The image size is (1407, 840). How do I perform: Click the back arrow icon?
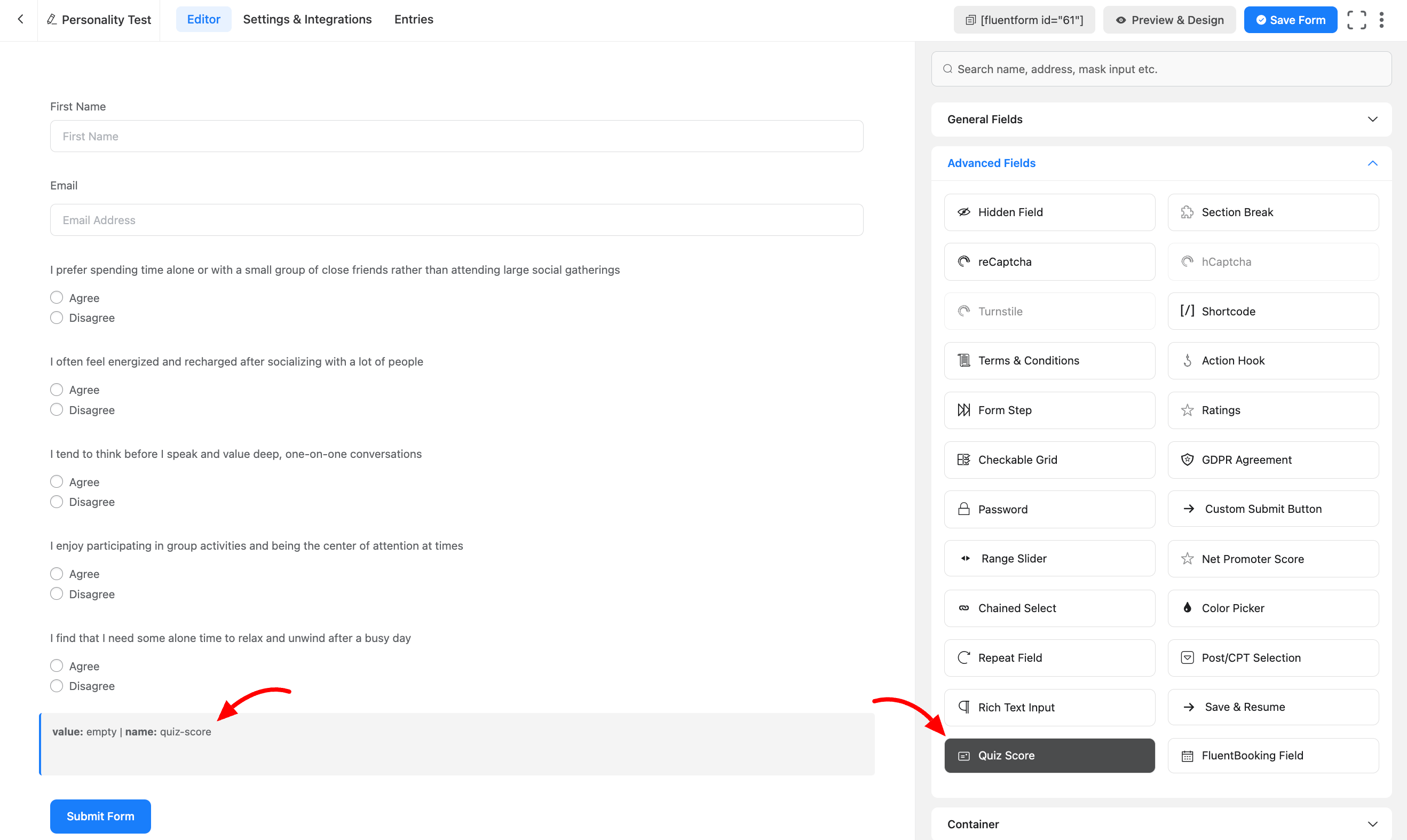click(x=20, y=19)
